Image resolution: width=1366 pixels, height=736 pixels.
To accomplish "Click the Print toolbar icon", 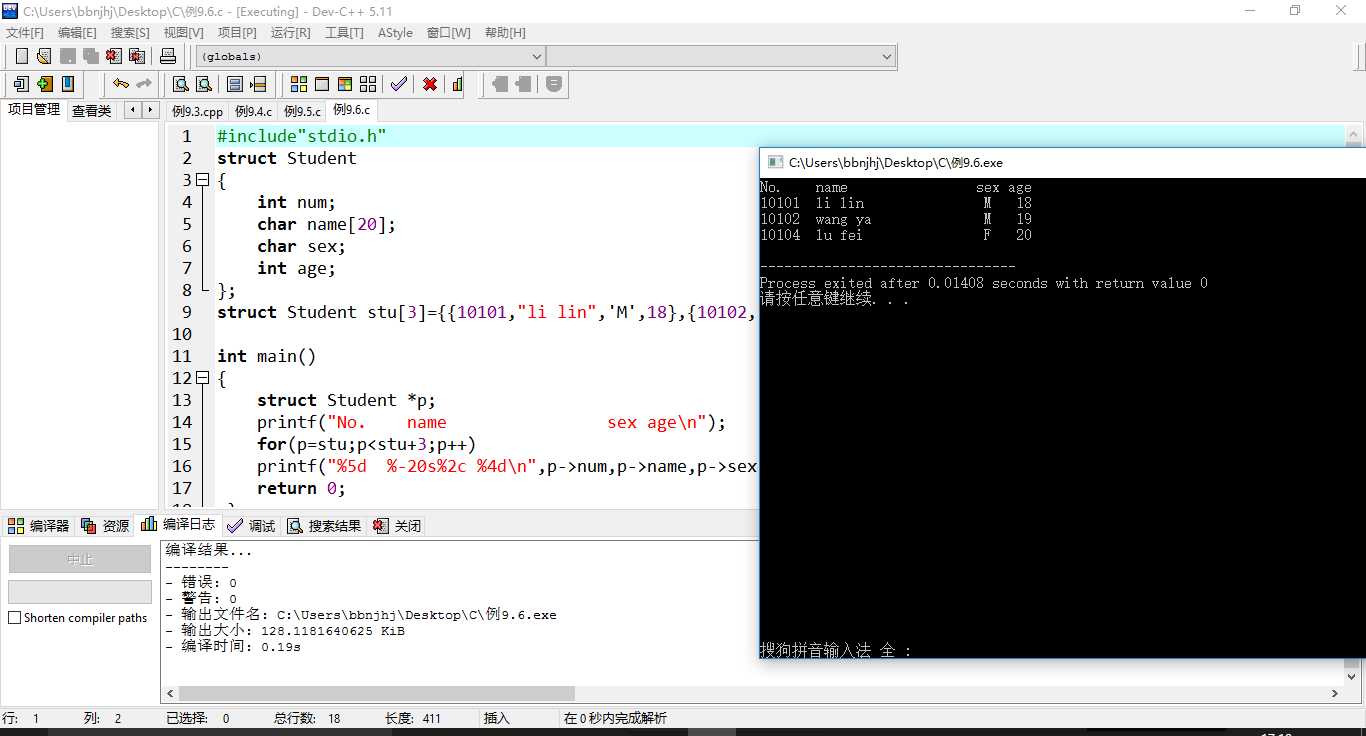I will point(168,56).
